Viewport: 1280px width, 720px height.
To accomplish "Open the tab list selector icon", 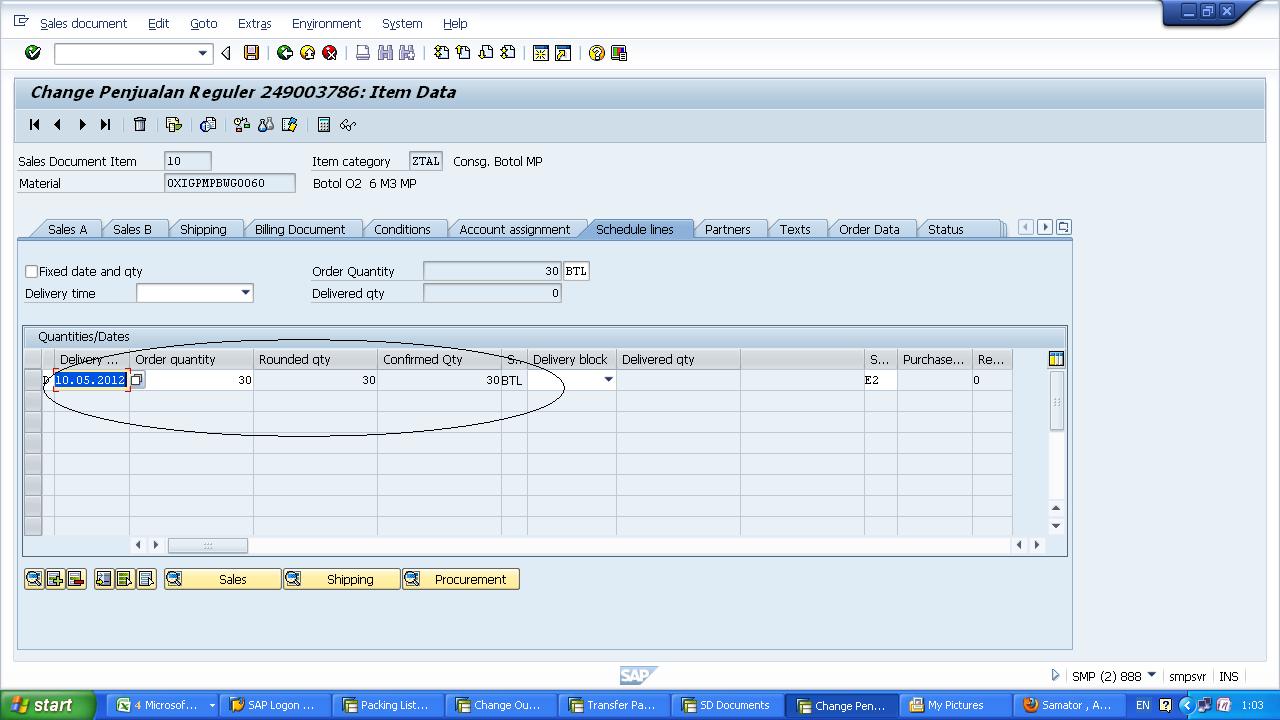I will 1063,227.
